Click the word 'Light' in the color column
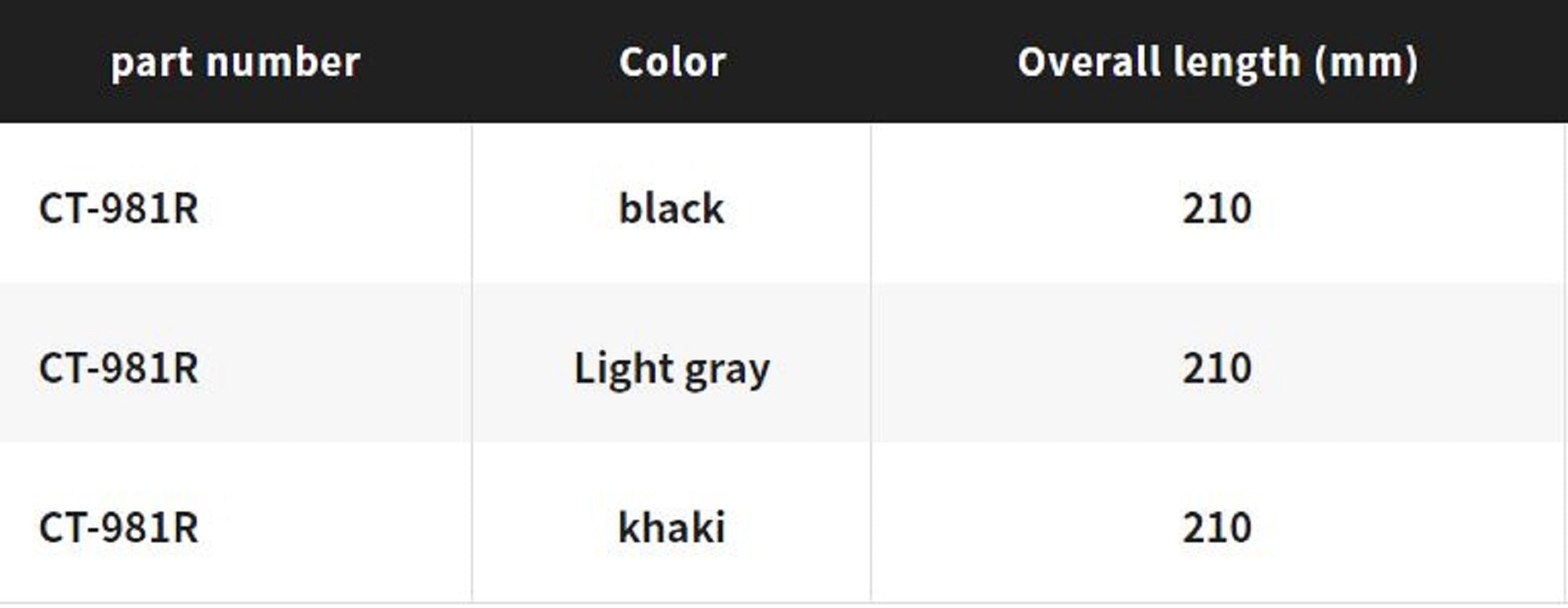The width and height of the screenshot is (1568, 608). (623, 368)
